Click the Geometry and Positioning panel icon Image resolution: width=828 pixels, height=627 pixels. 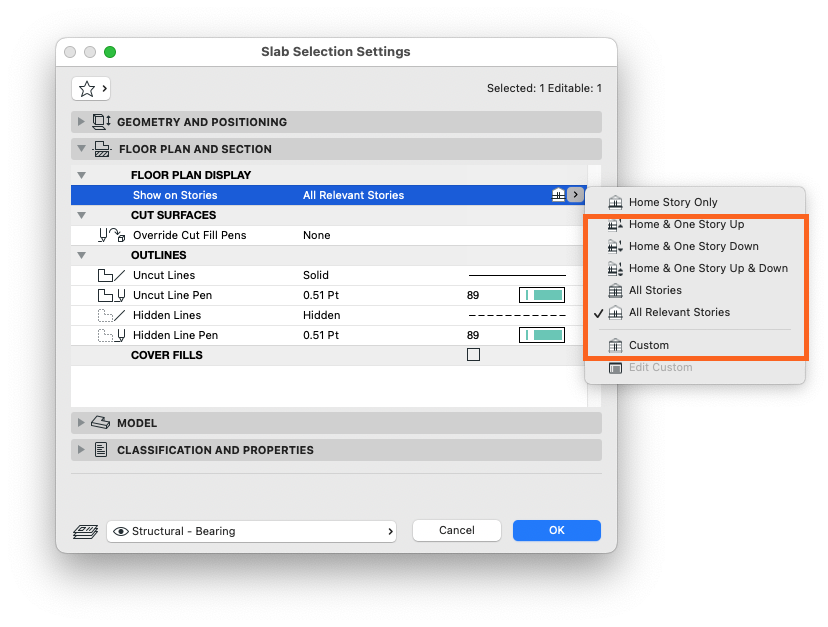(101, 122)
